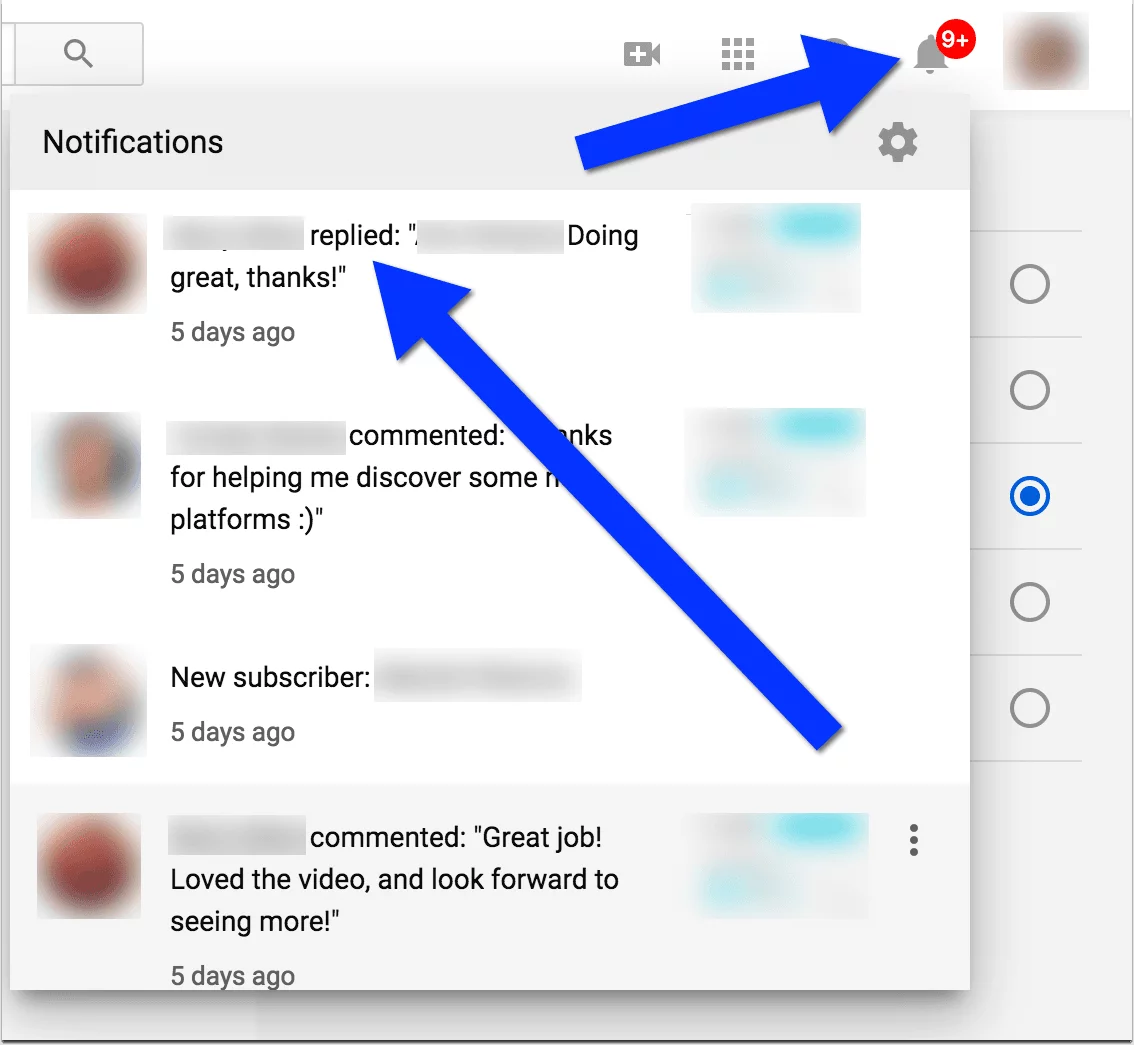Open options menu for 'Great job!' notification
1134x1045 pixels.
tap(914, 840)
